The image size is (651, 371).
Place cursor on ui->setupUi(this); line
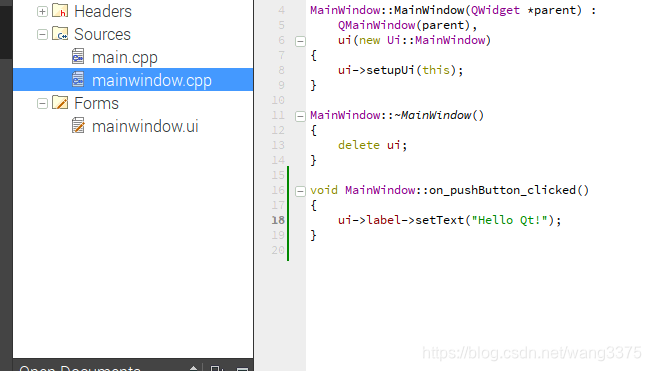(x=400, y=70)
